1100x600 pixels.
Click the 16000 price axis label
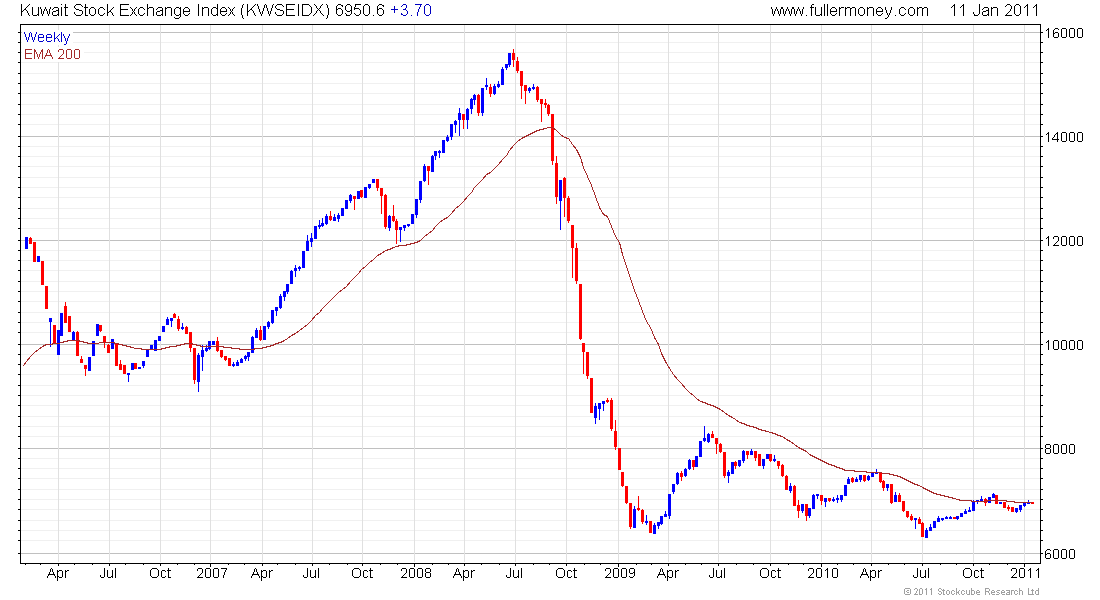click(x=1064, y=33)
